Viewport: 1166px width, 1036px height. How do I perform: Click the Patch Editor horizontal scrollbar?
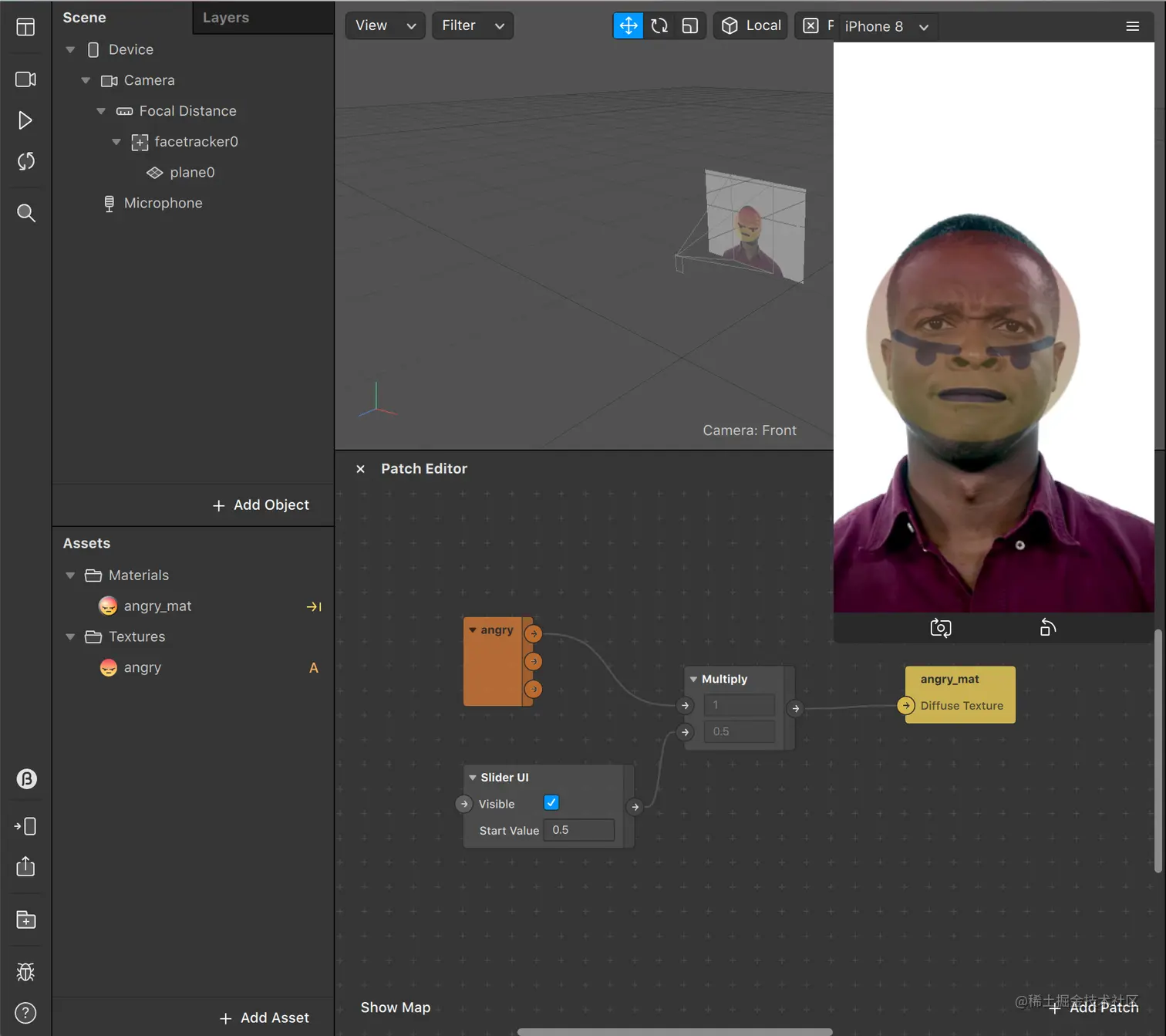[x=675, y=1032]
